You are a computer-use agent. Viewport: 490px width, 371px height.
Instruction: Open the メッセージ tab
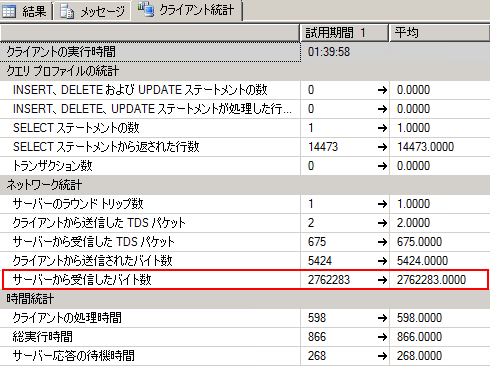(x=92, y=12)
